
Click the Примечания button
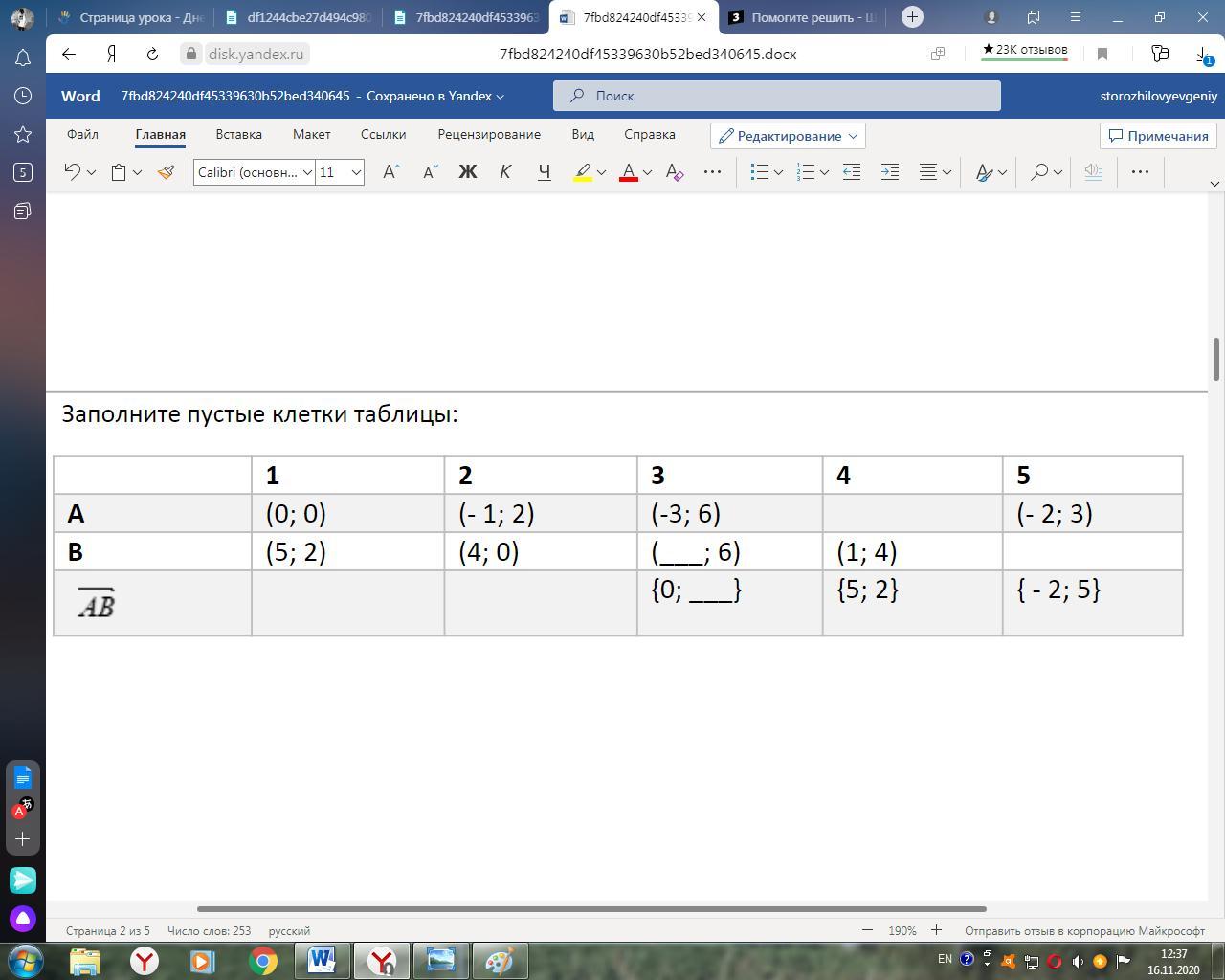click(1158, 136)
